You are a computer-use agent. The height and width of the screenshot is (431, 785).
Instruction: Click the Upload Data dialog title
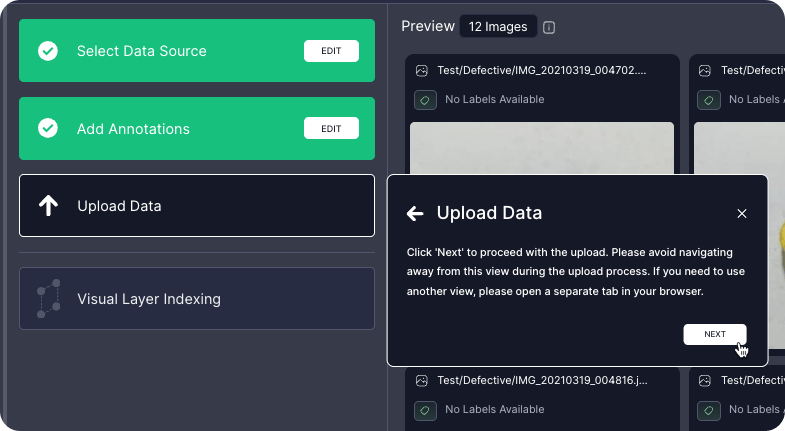pos(489,213)
